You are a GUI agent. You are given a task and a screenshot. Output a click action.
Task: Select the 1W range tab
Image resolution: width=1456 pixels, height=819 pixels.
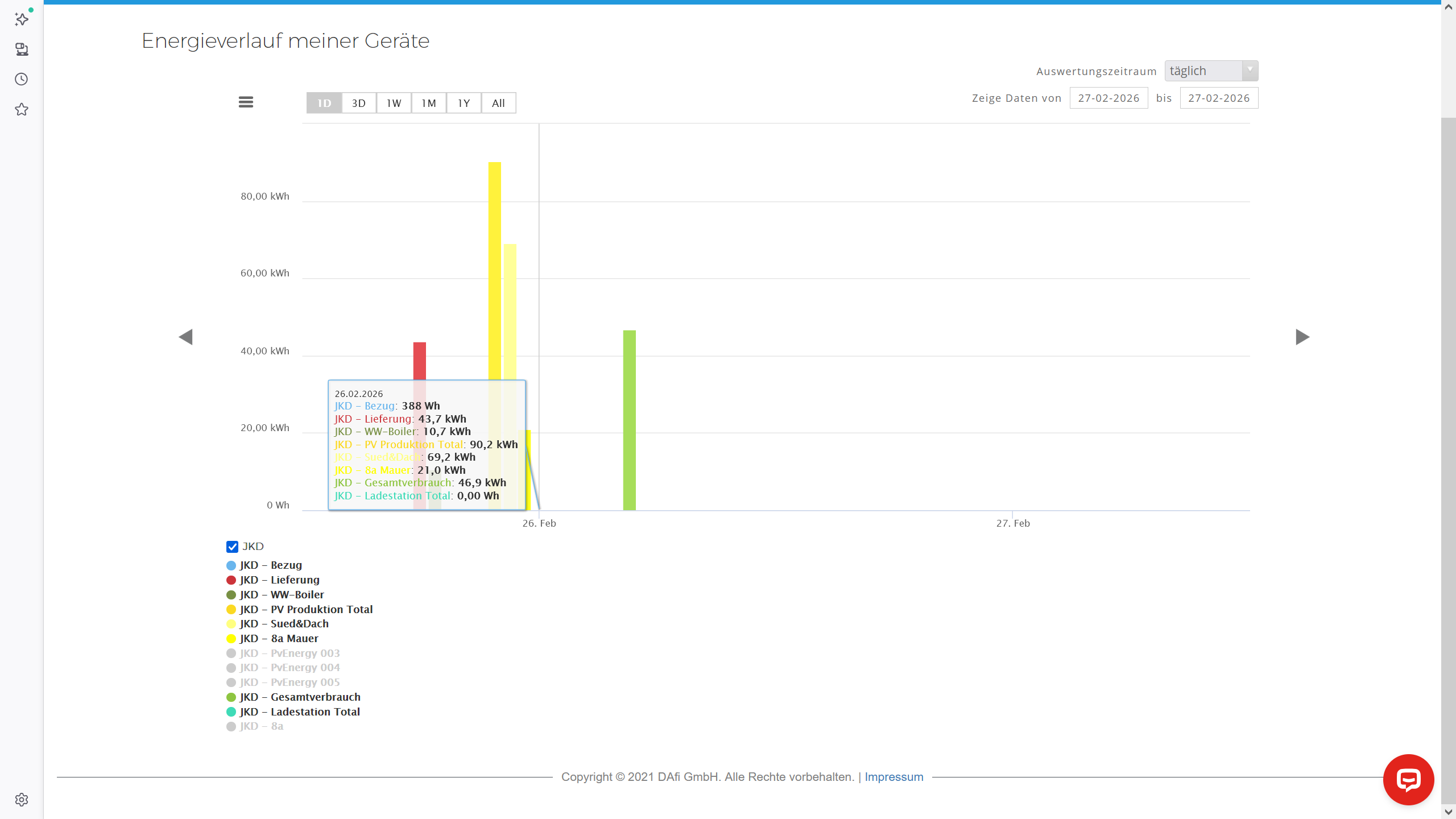[x=394, y=103]
